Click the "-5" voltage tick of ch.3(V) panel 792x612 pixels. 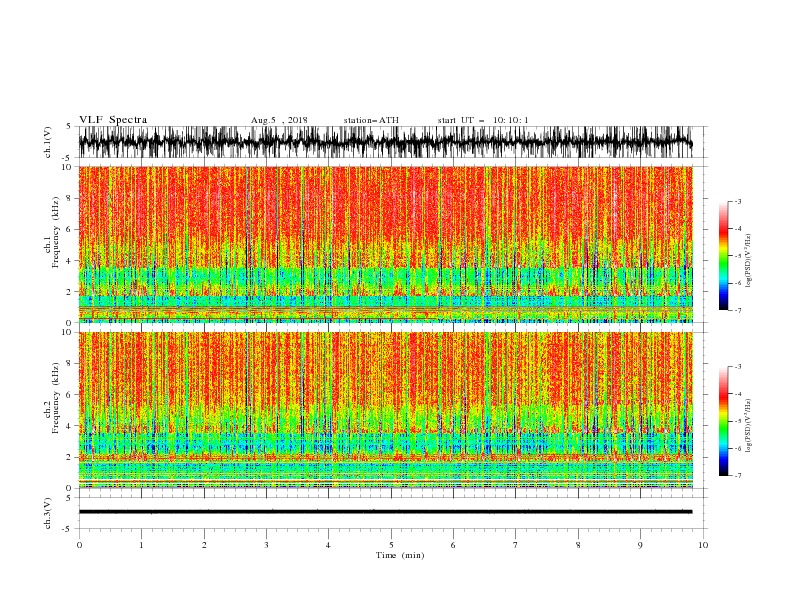point(68,529)
